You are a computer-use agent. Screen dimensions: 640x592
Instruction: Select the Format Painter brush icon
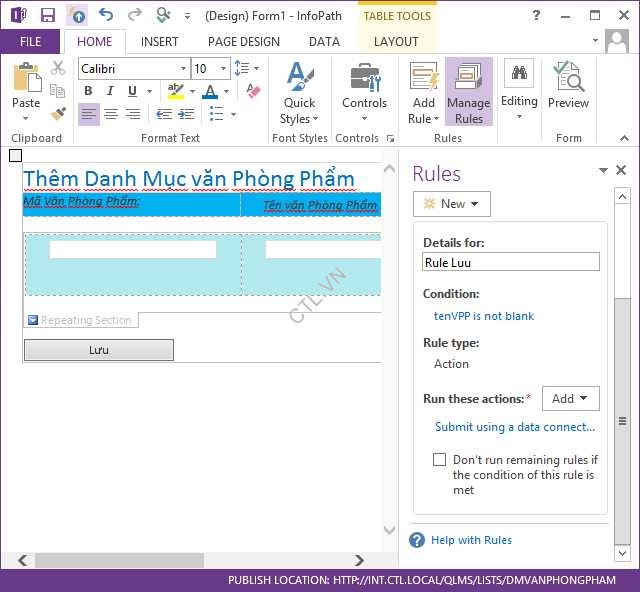pos(58,113)
